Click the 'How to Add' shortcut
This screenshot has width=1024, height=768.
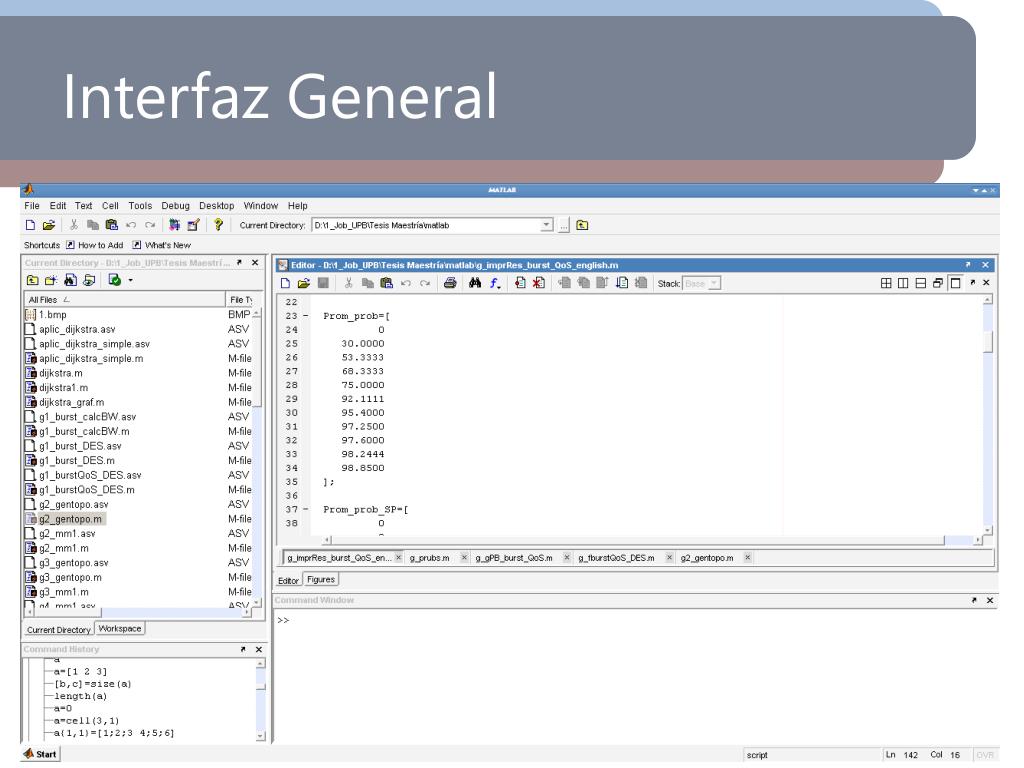[95, 246]
